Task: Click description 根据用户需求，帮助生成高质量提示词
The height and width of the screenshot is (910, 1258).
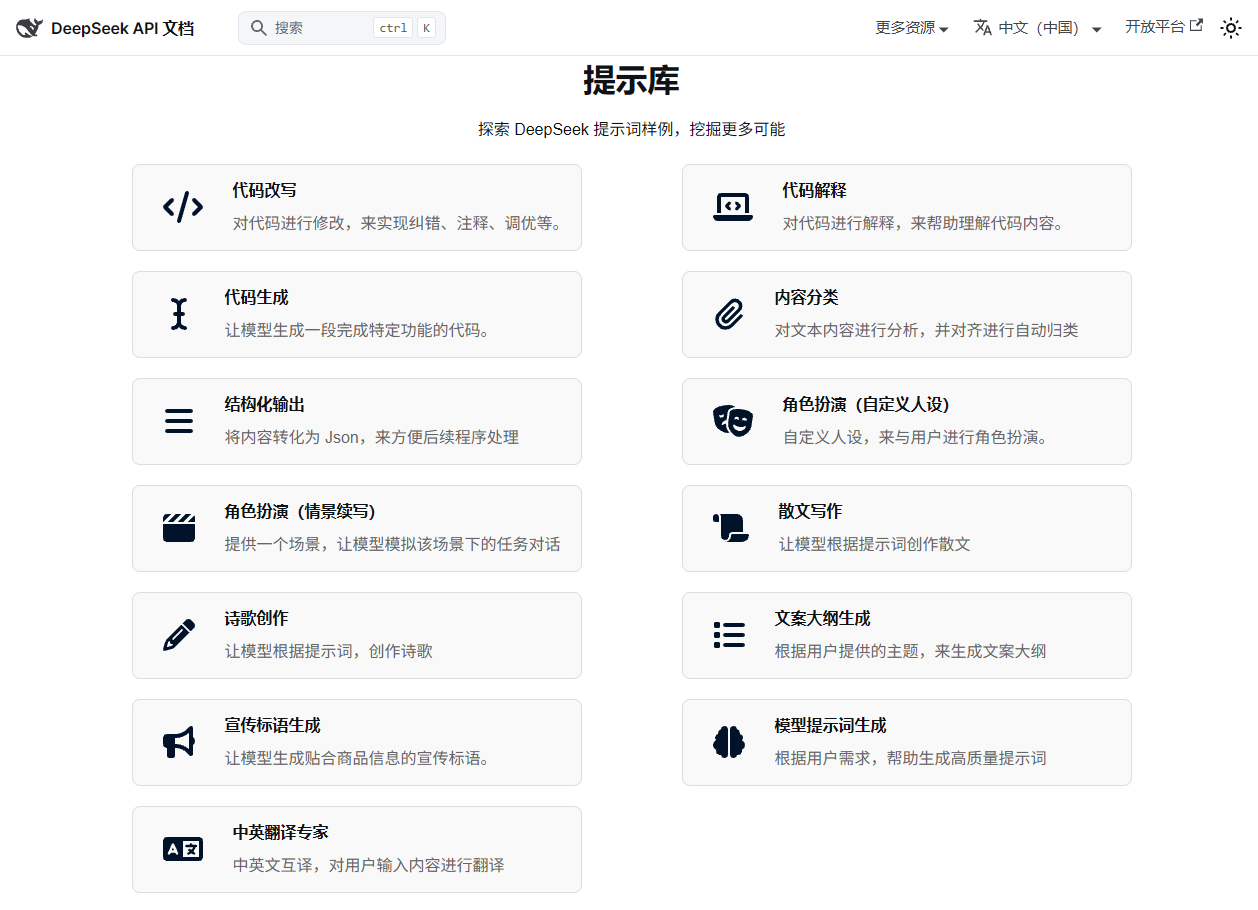Action: [x=910, y=758]
